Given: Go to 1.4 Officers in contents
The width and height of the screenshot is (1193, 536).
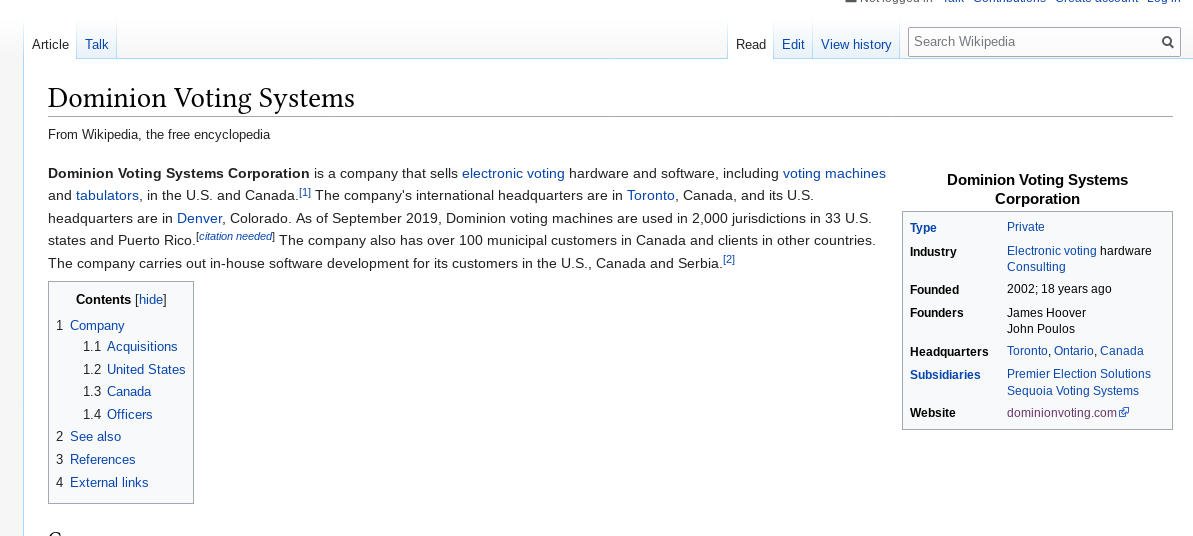Looking at the screenshot, I should coord(129,414).
